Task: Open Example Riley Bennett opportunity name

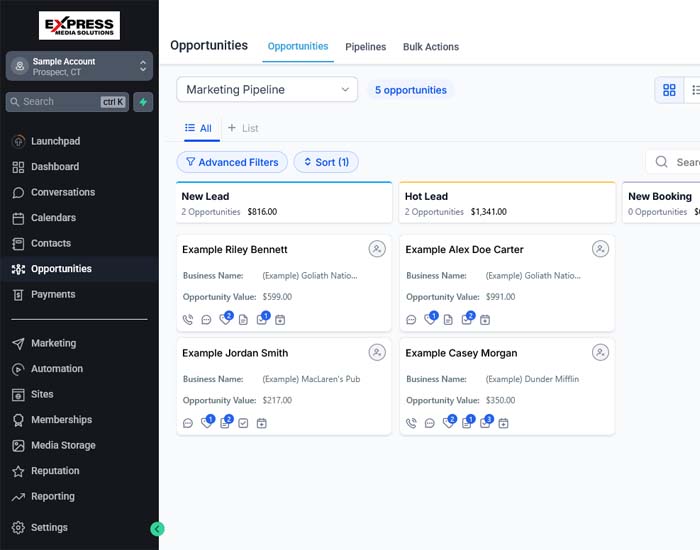Action: (235, 249)
